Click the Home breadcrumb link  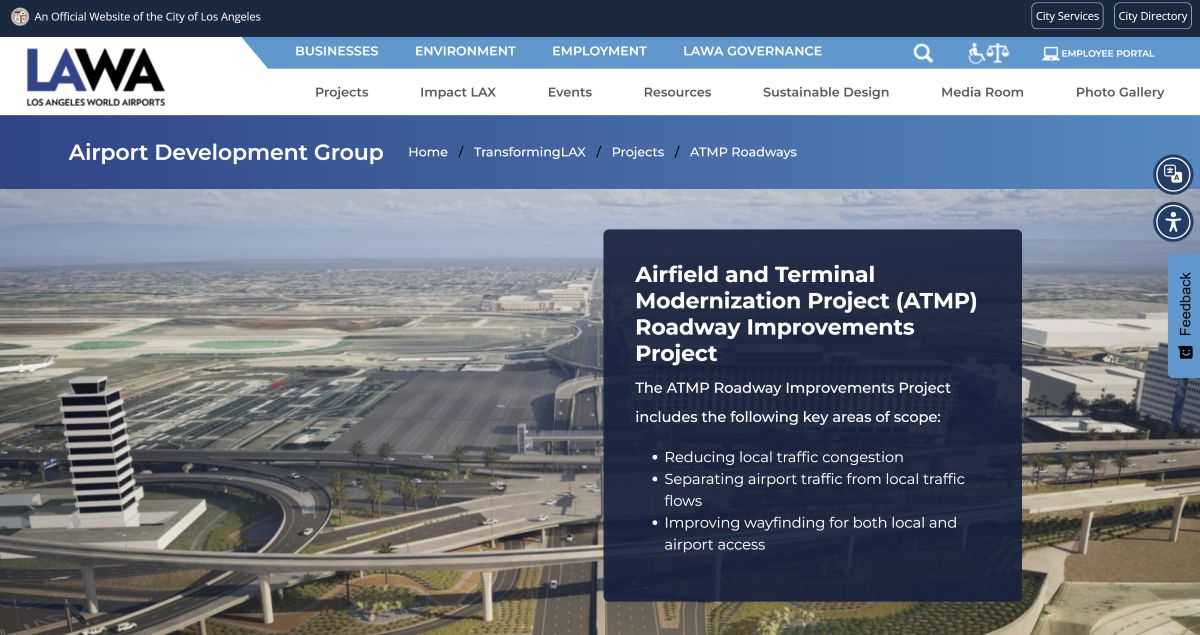pyautogui.click(x=428, y=152)
